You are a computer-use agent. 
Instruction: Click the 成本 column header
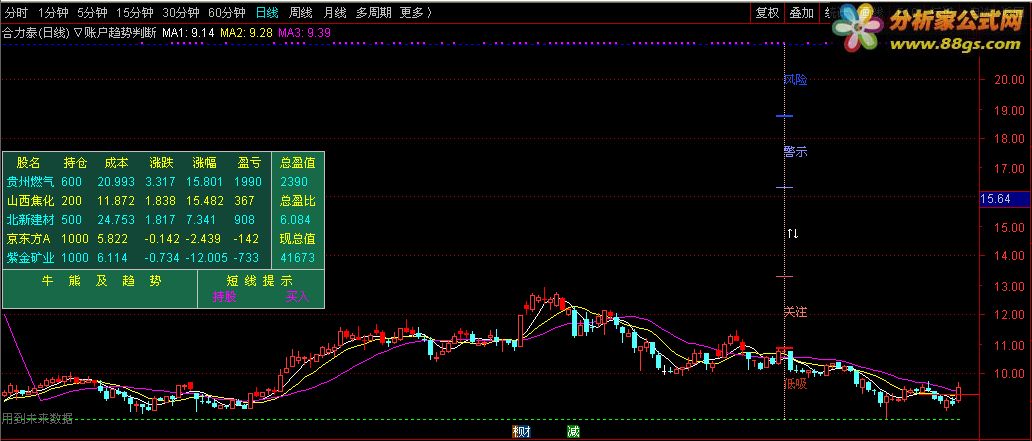click(116, 163)
